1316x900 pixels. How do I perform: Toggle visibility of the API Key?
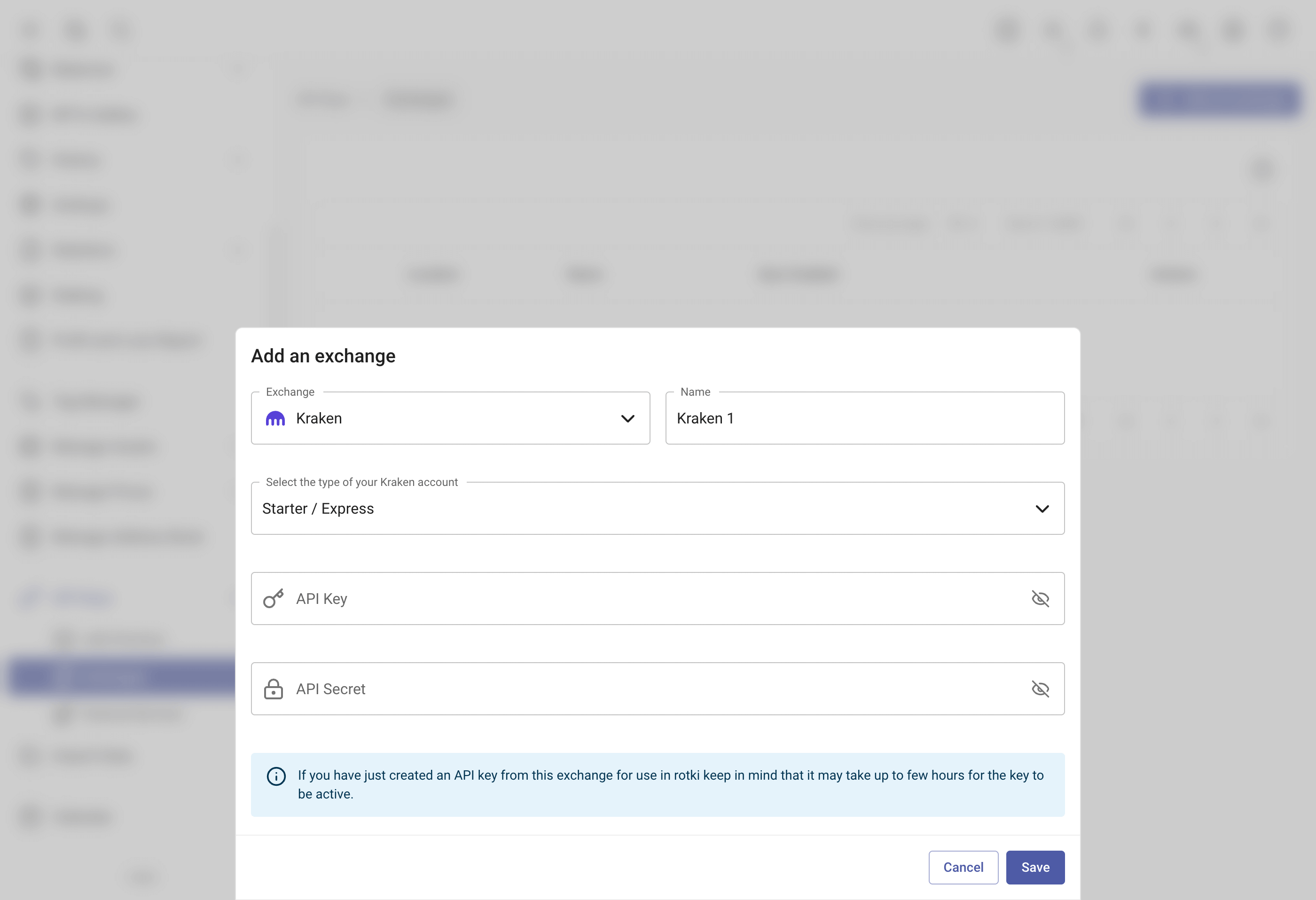1040,599
